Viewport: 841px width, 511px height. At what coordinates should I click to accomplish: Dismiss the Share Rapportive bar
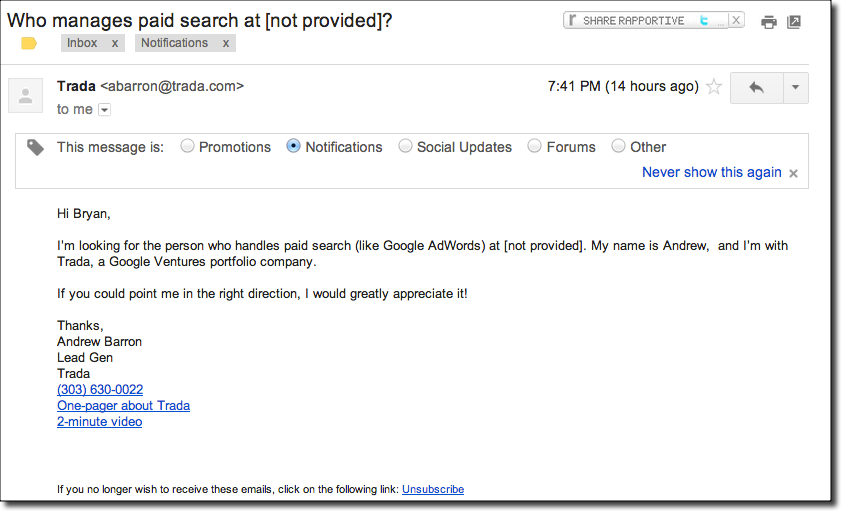tap(737, 20)
